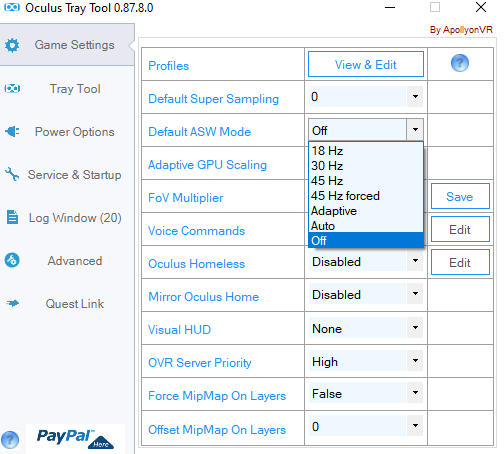
Task: Click the OVR Server Priority label
Action: tap(200, 363)
